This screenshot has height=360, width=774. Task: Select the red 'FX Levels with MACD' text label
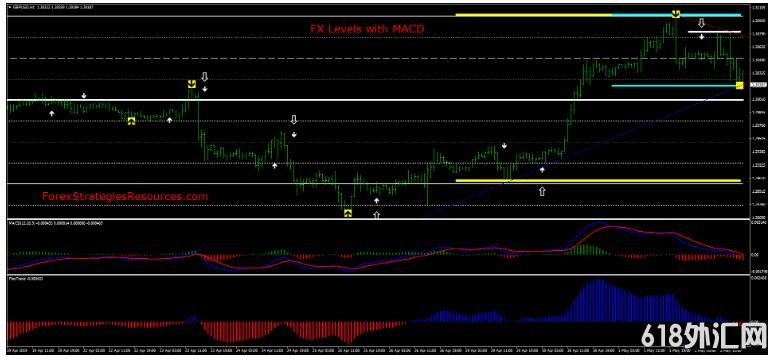(x=367, y=29)
